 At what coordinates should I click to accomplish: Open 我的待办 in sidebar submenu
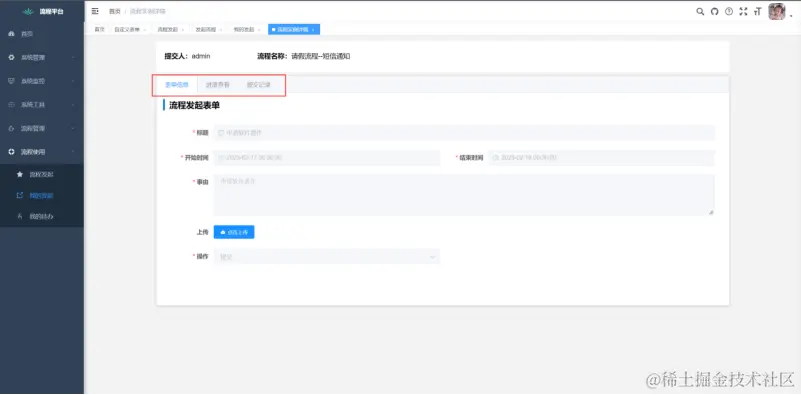(x=42, y=217)
